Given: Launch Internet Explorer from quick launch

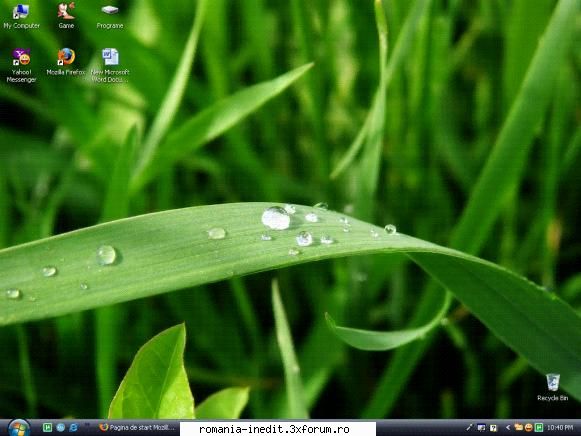Looking at the screenshot, I should pos(73,427).
